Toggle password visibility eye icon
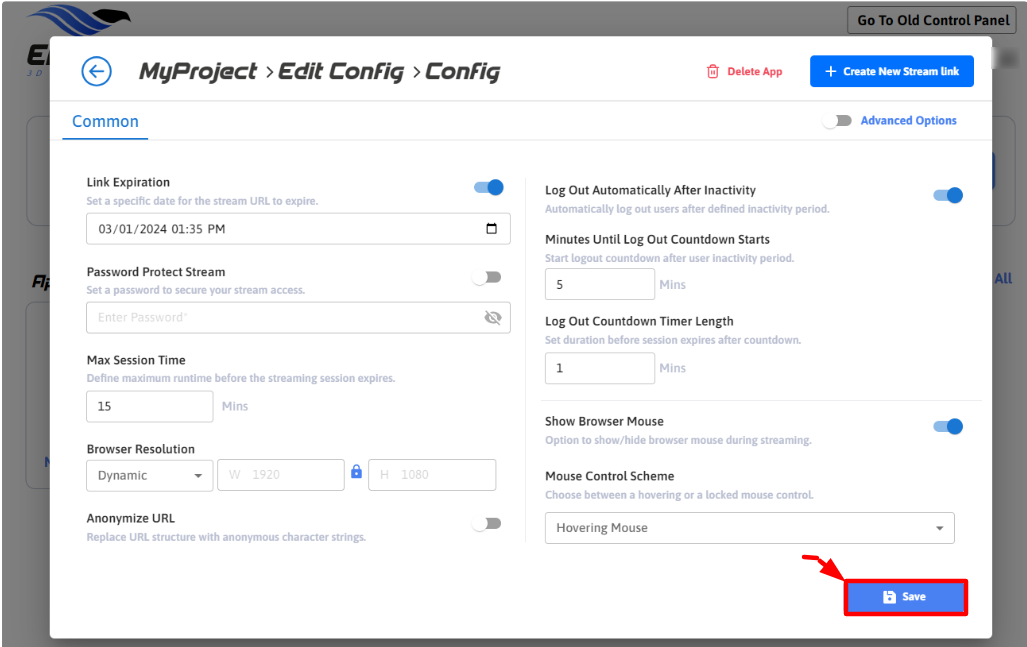The image size is (1027, 647). point(492,318)
